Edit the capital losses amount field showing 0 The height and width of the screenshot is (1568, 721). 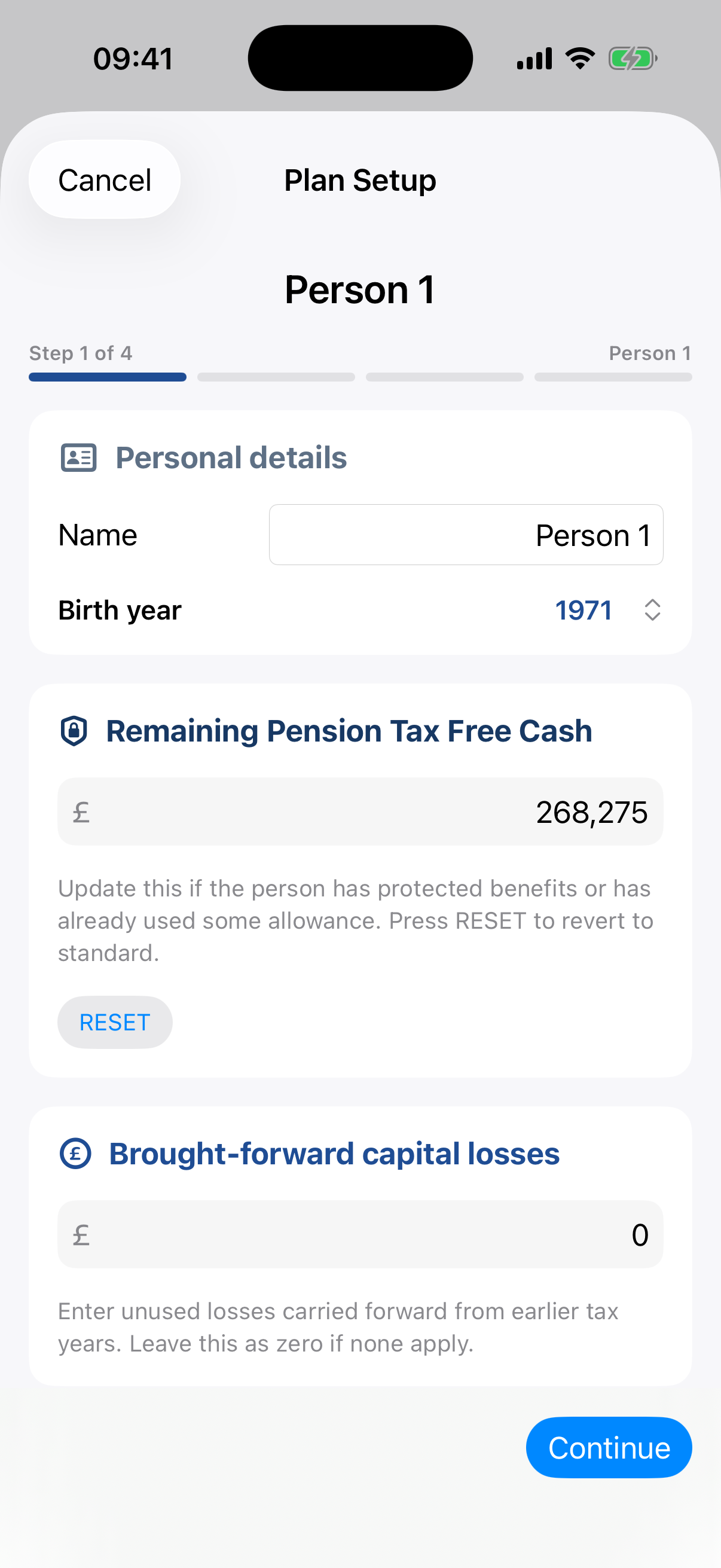coord(360,1234)
